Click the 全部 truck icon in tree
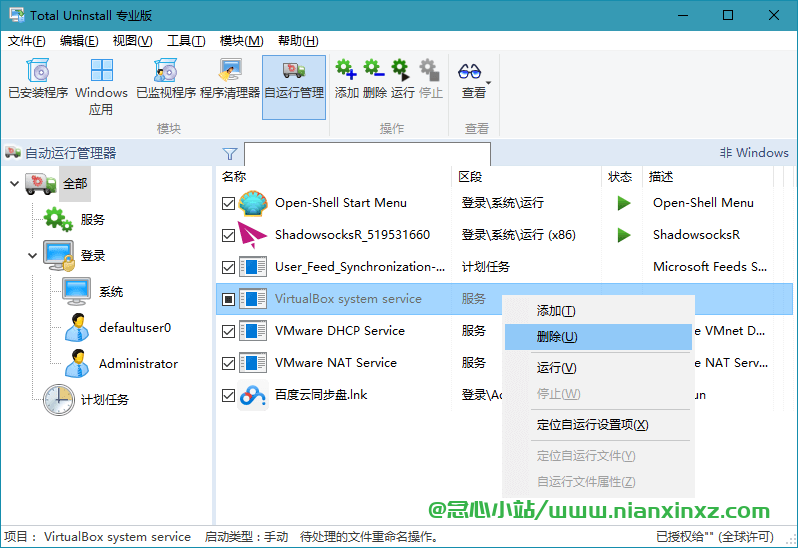Screen dimensions: 798x548 (40, 184)
